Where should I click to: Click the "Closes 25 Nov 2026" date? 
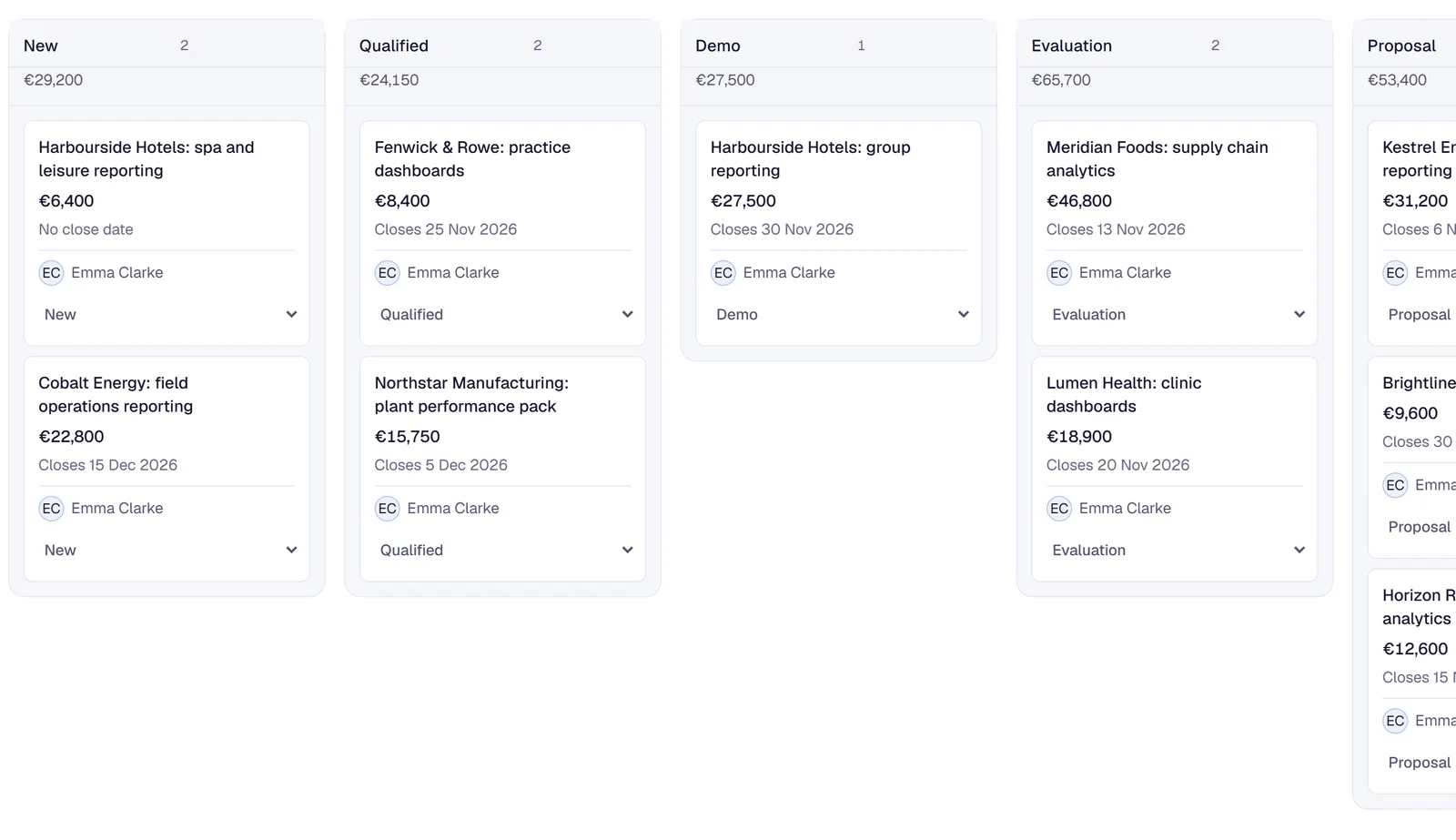pos(446,229)
